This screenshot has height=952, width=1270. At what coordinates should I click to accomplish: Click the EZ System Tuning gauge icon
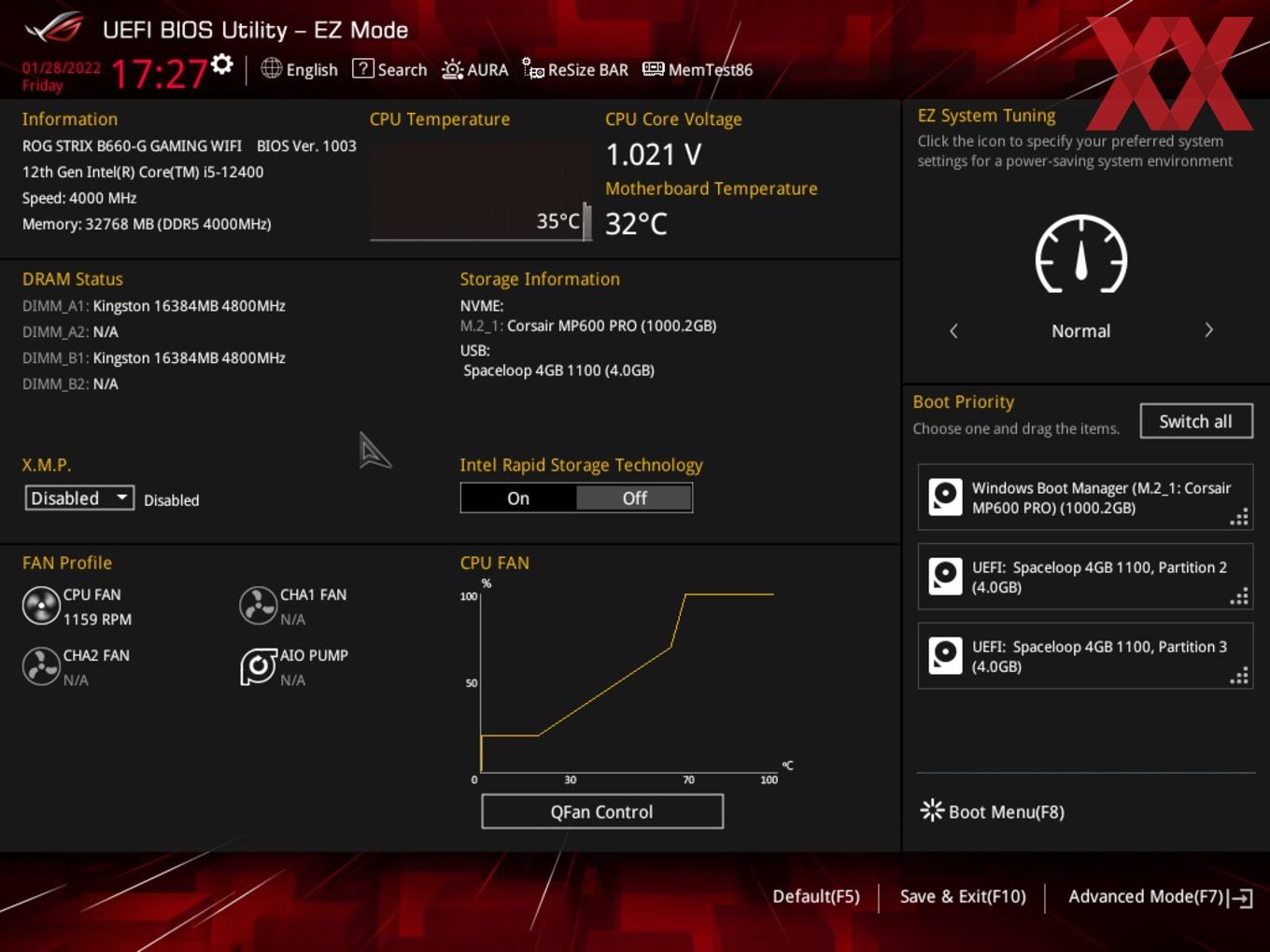coord(1081,254)
